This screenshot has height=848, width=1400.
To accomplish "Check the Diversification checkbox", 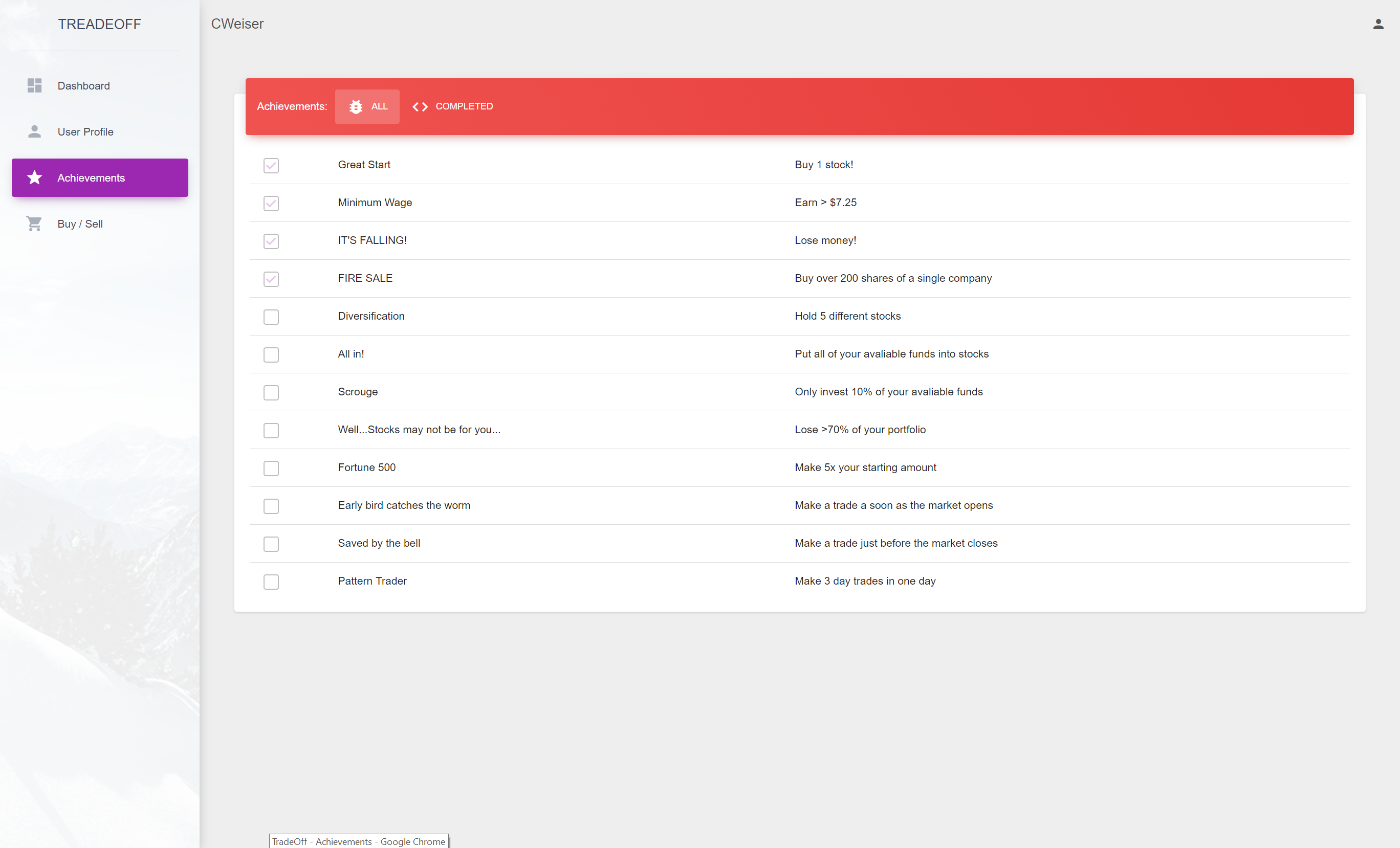I will (271, 317).
